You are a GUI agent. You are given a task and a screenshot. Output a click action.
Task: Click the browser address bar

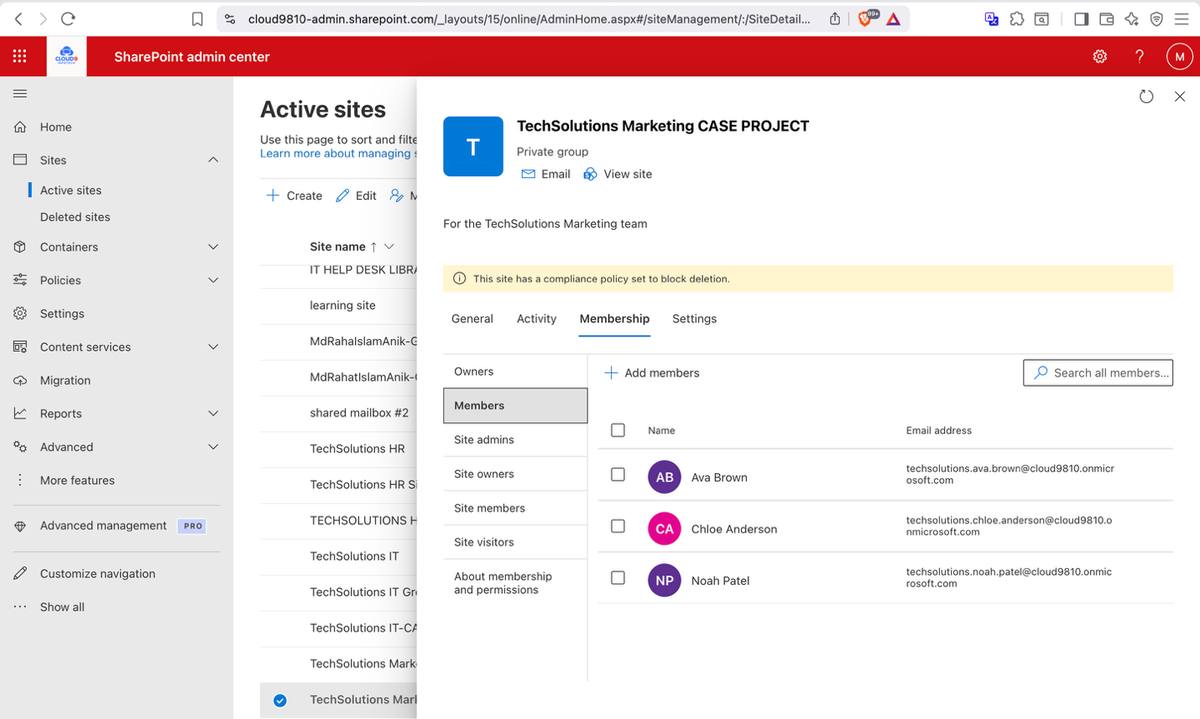[x=529, y=19]
